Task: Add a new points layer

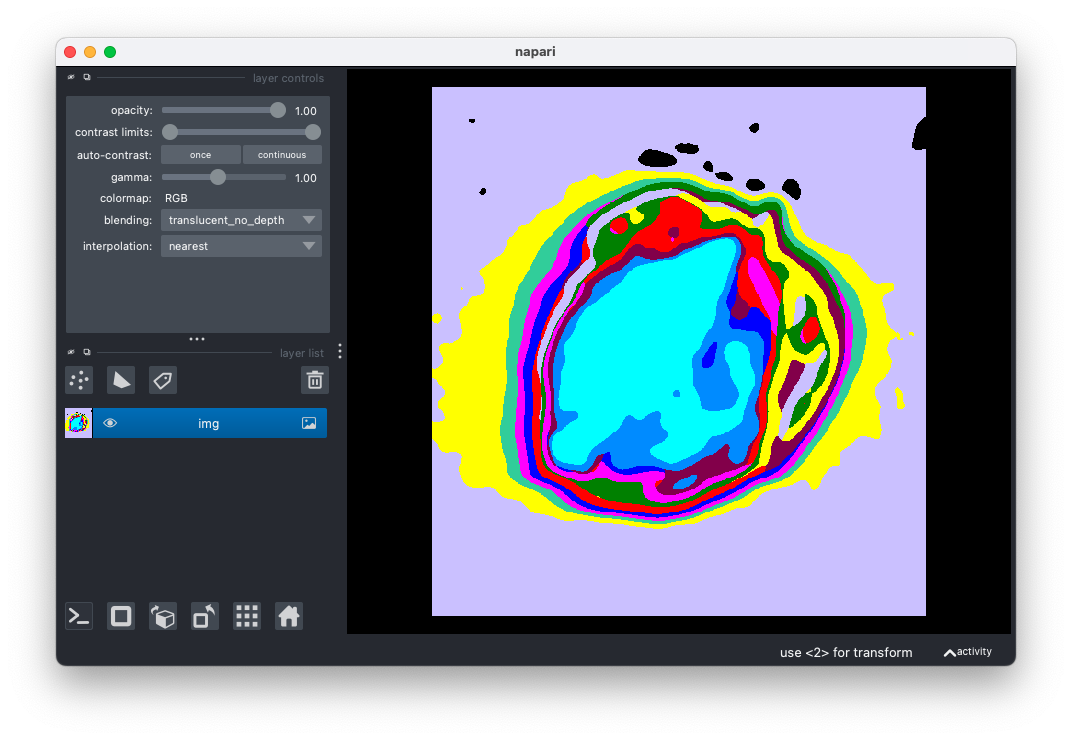Action: pos(79,380)
